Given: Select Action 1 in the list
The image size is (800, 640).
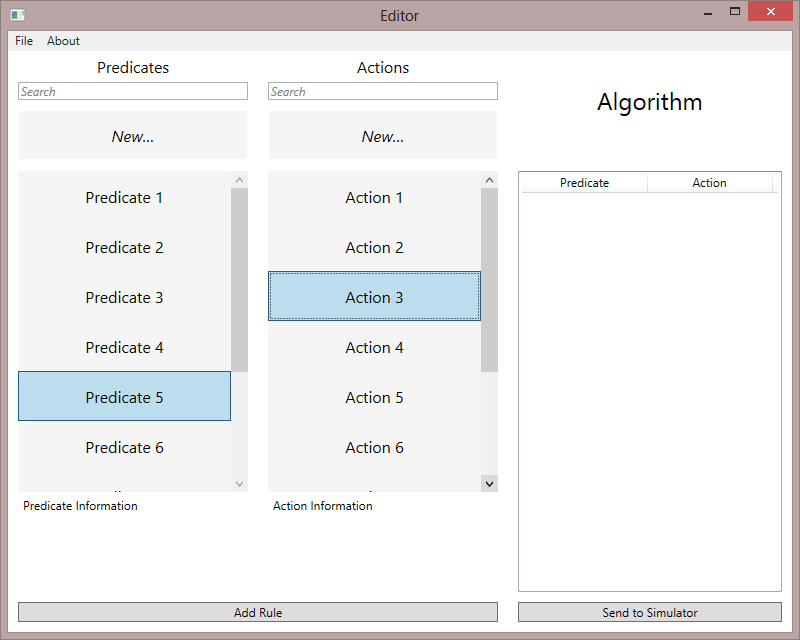Looking at the screenshot, I should [375, 197].
